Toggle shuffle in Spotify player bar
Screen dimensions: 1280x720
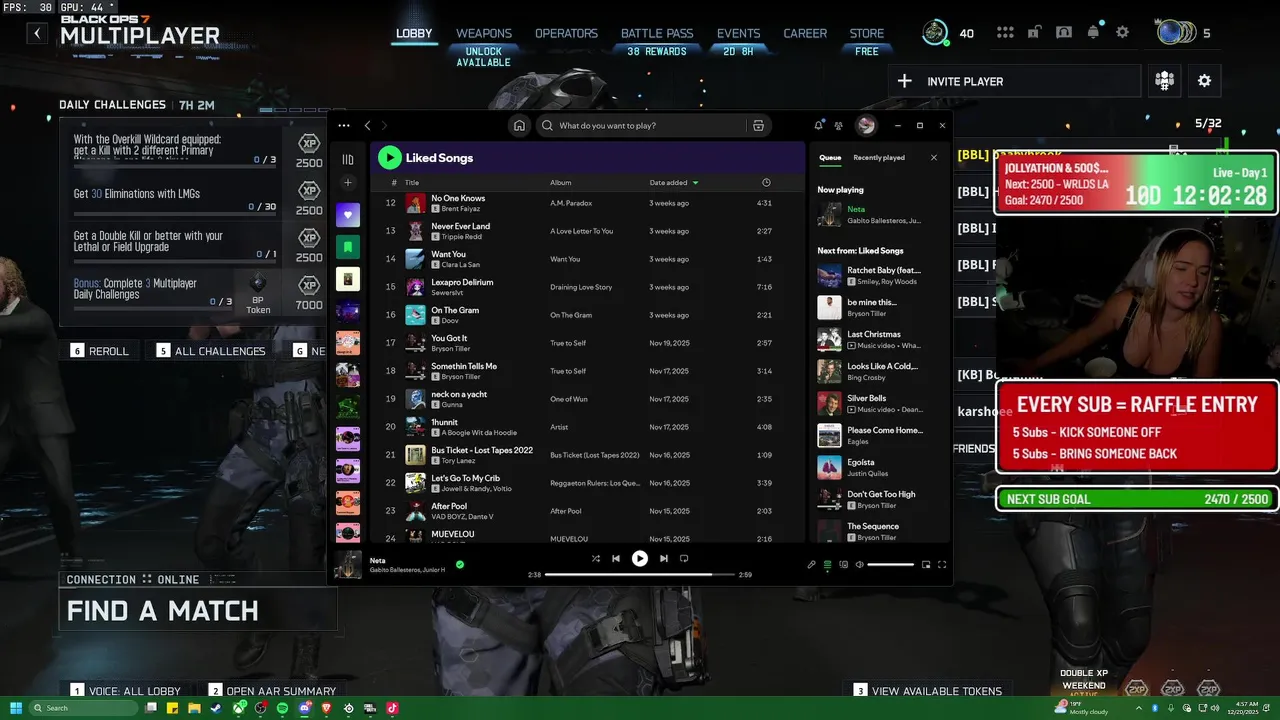click(x=595, y=559)
